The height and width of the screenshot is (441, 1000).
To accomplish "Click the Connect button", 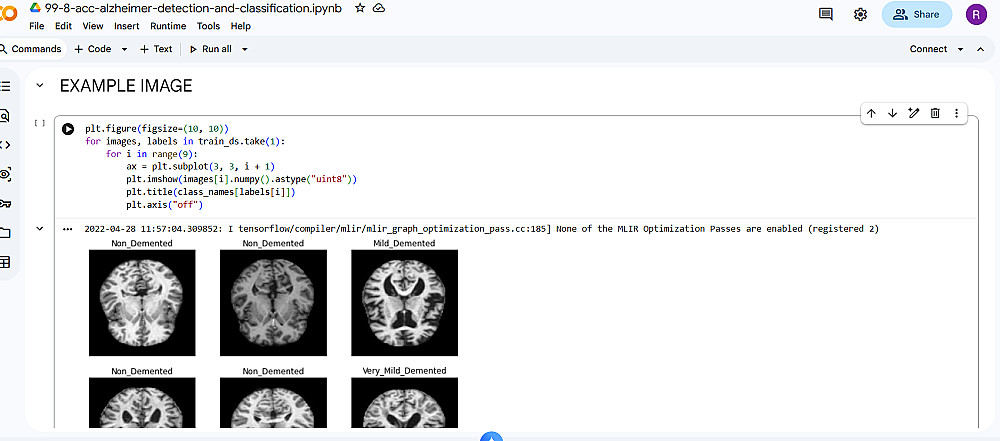I will (x=928, y=49).
